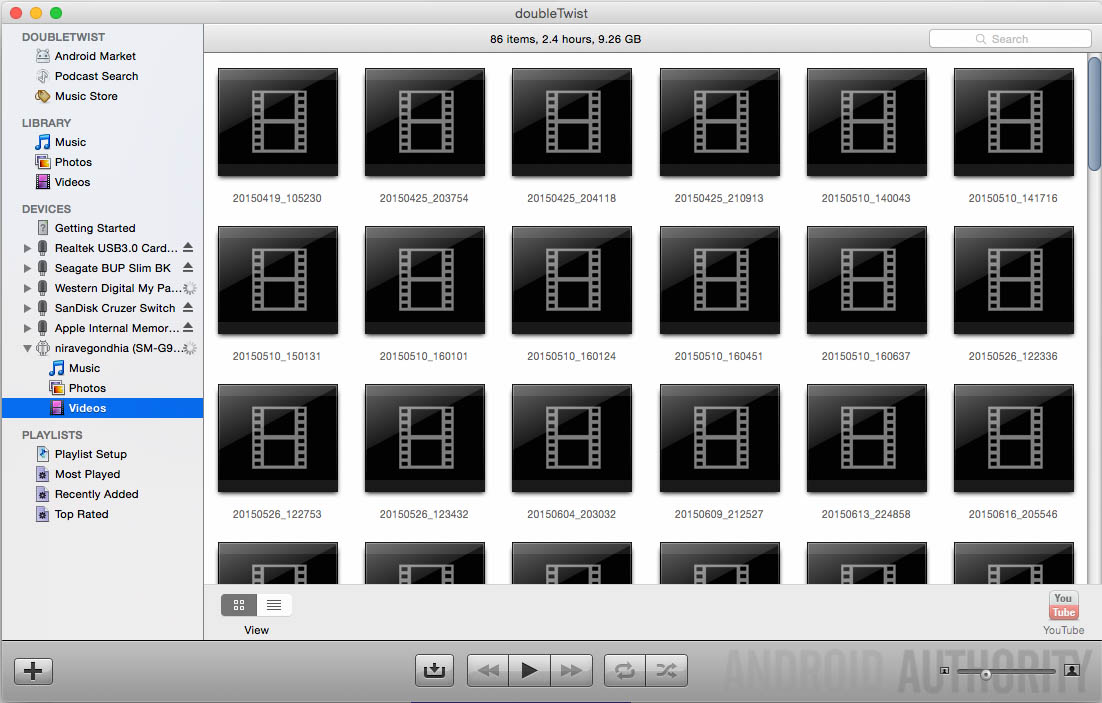
Task: Open Podcast Search
Action: (96, 76)
